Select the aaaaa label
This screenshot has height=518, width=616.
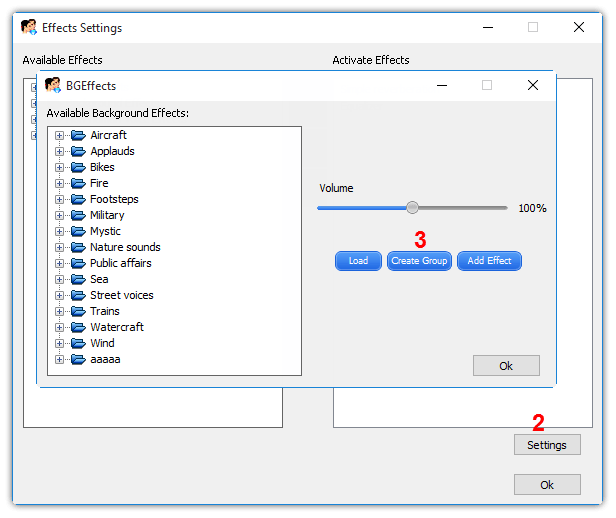tap(105, 359)
